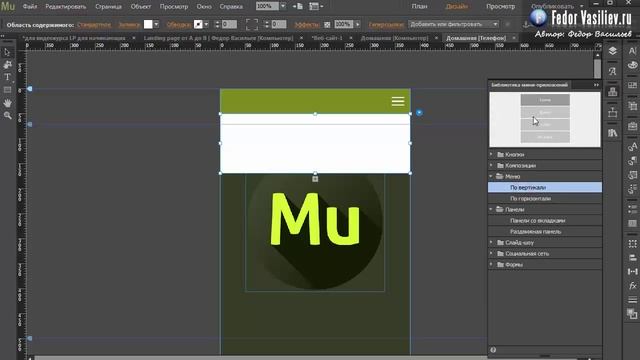This screenshot has width=640, height=360.
Task: Open the Справка menu
Action: pos(231,7)
